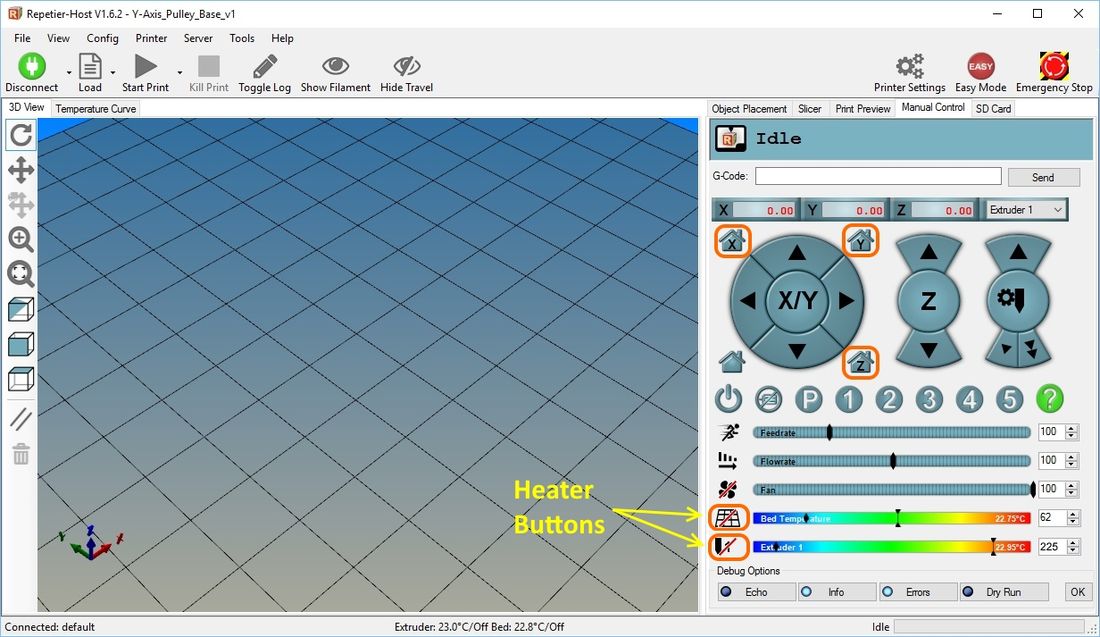Fit objects with zoom-to-fit tool

(x=21, y=274)
